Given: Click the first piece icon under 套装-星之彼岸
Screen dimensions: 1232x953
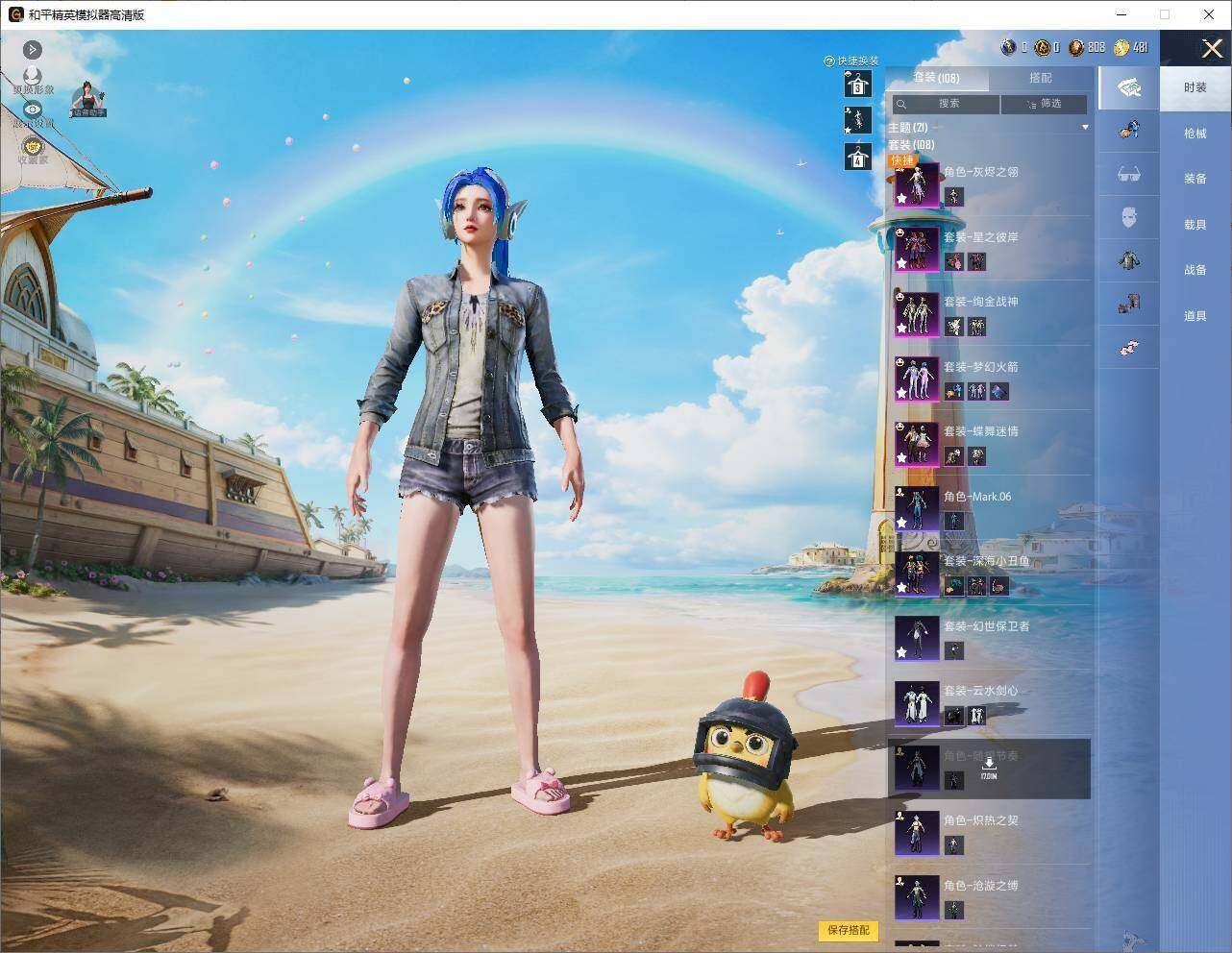Looking at the screenshot, I should coord(954,261).
